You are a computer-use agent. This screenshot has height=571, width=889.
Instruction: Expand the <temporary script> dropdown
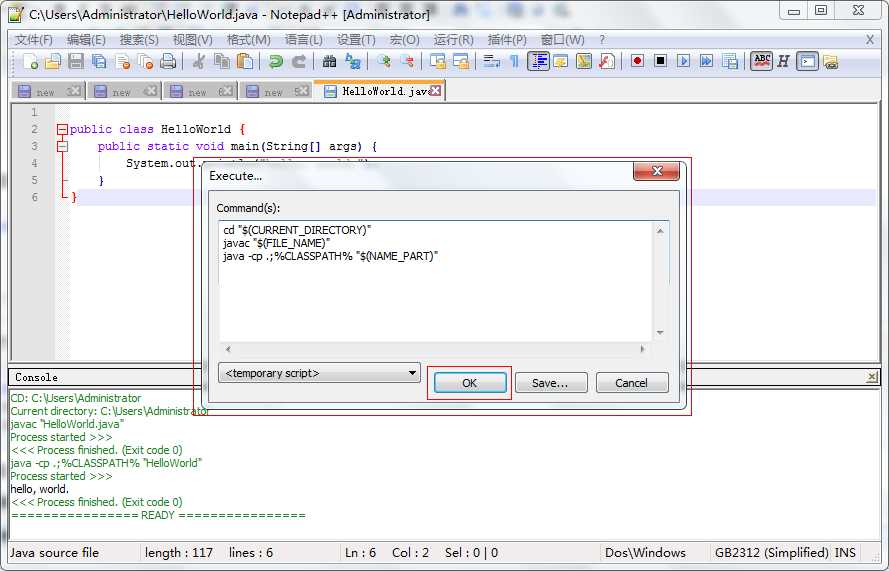point(319,373)
